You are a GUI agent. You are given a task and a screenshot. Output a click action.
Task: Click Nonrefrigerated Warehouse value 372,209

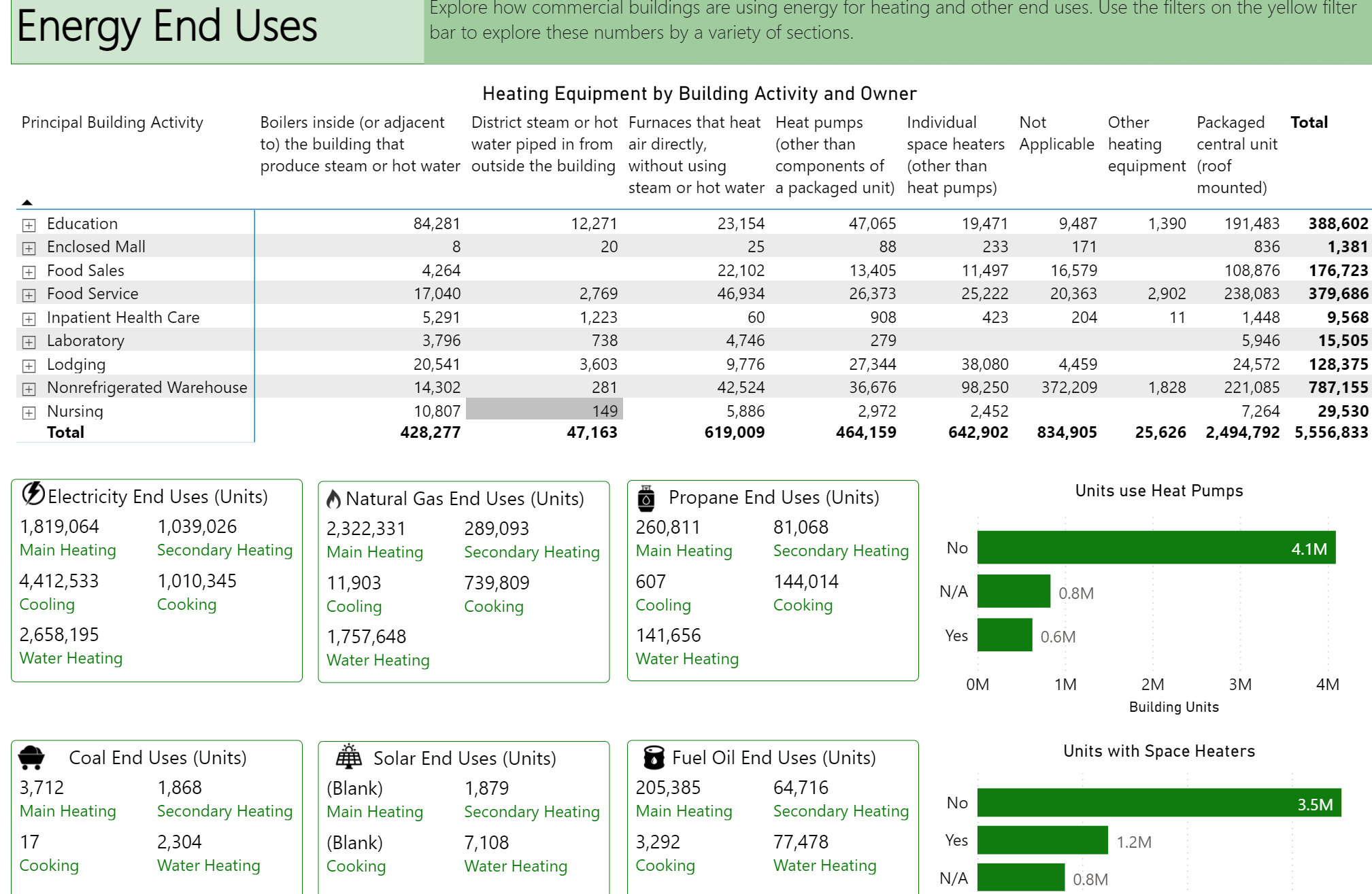[1069, 388]
